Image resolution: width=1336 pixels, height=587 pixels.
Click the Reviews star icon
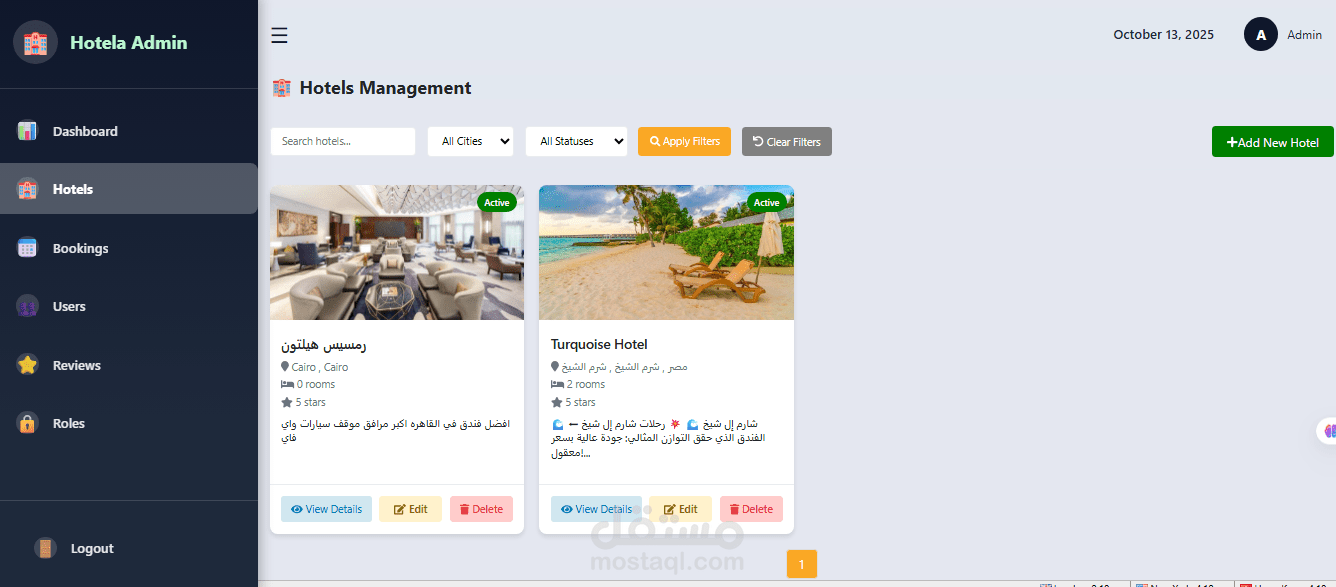click(x=27, y=365)
